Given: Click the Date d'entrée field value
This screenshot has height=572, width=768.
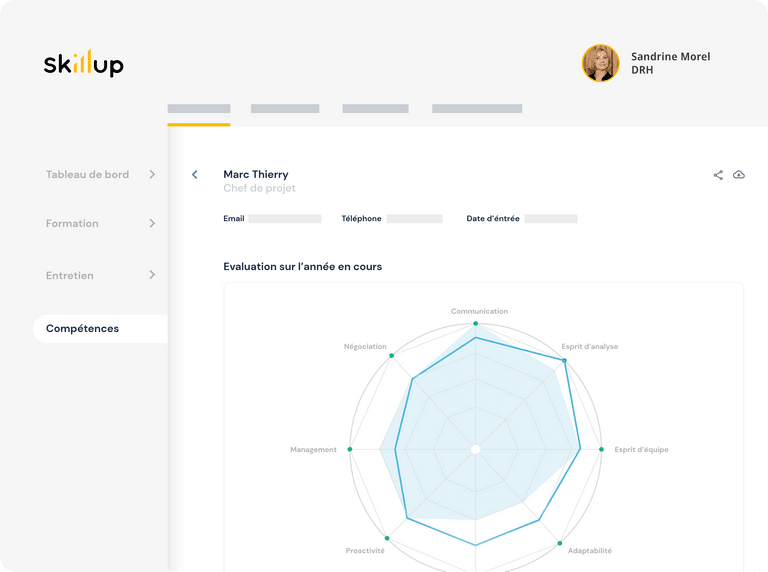Looking at the screenshot, I should [x=551, y=218].
